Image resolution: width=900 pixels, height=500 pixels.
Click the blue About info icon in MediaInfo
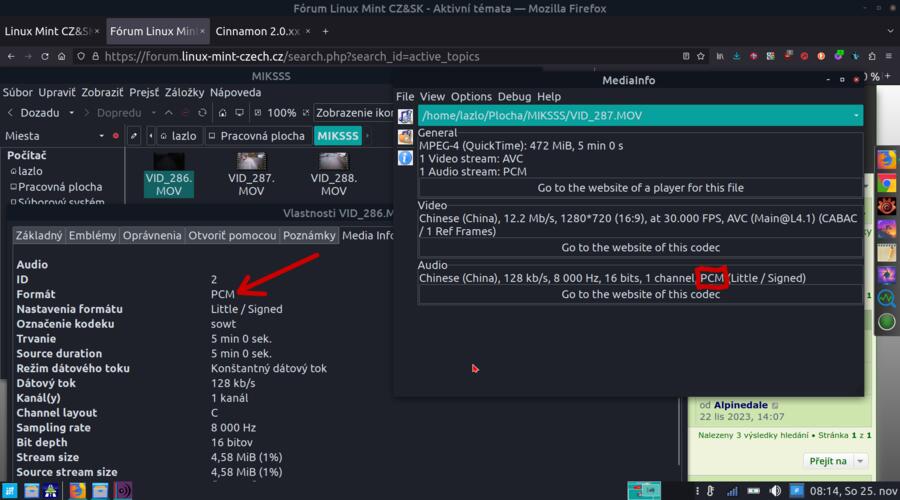coord(405,158)
